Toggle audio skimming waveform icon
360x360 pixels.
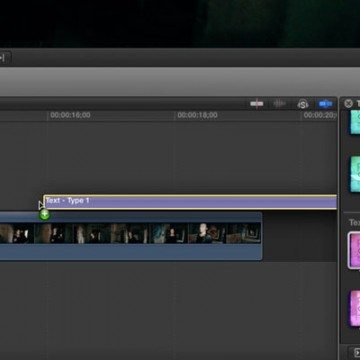tap(279, 104)
